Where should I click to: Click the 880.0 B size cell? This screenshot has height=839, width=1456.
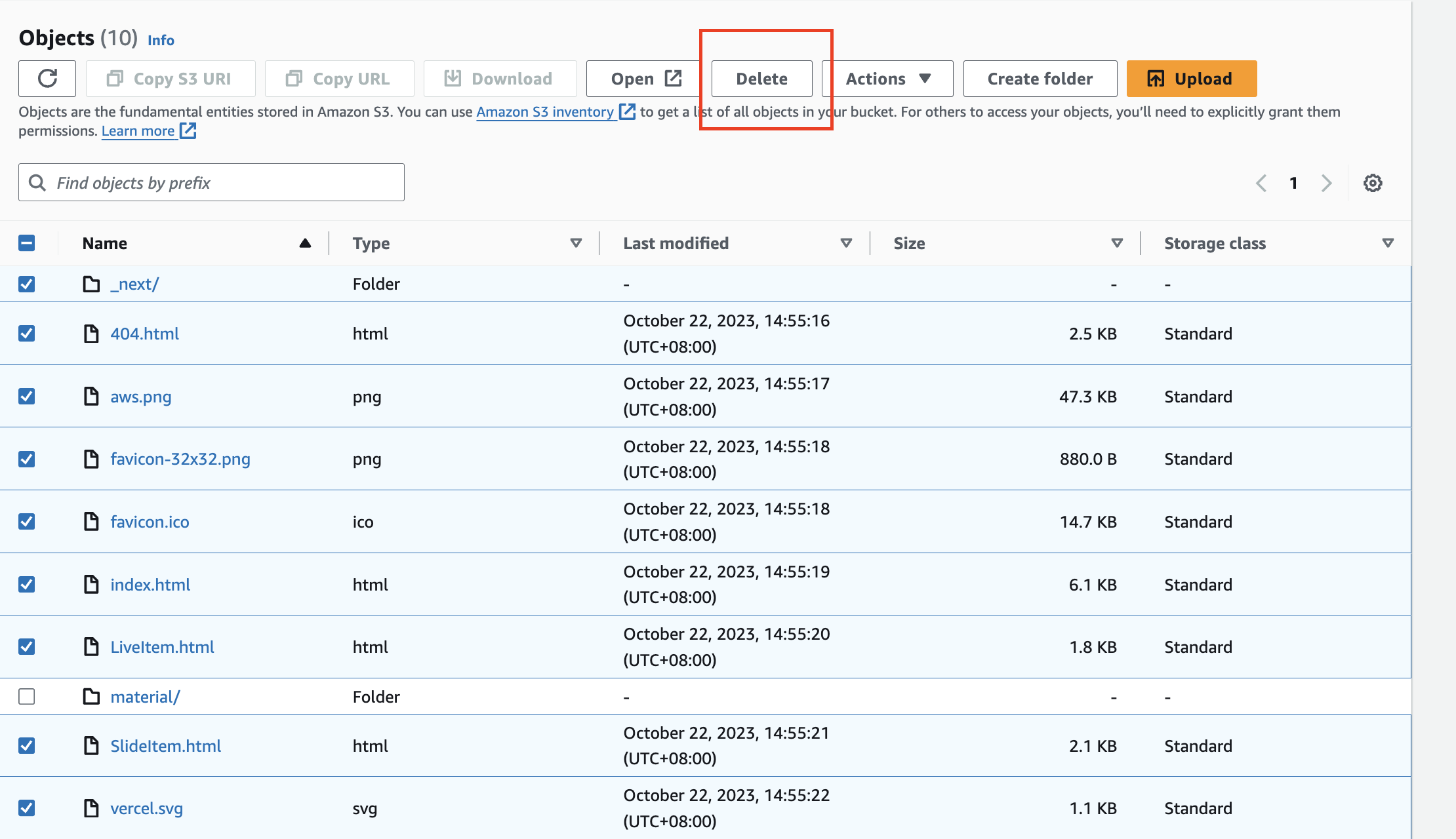coord(1088,459)
